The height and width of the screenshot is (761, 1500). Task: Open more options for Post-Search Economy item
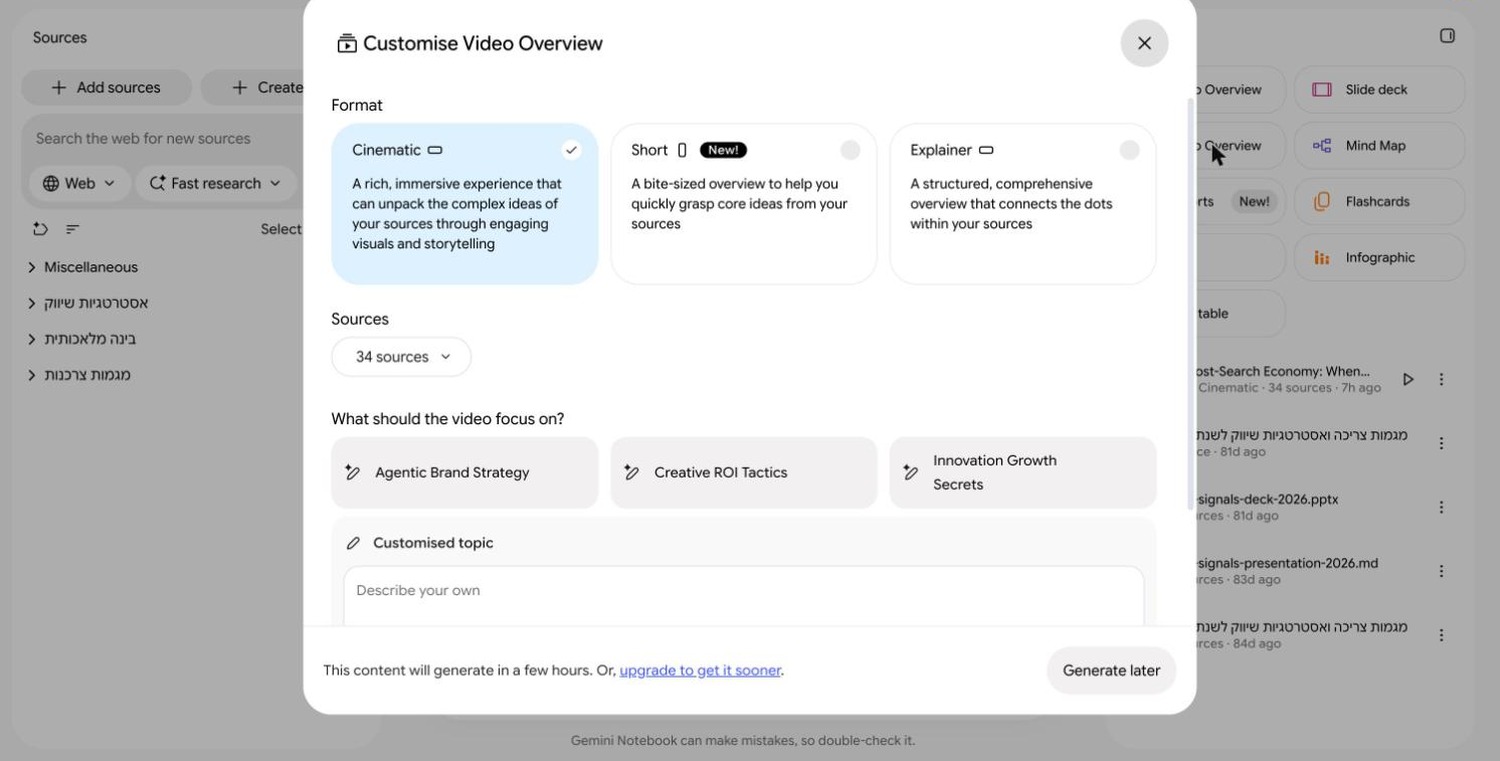click(1441, 379)
